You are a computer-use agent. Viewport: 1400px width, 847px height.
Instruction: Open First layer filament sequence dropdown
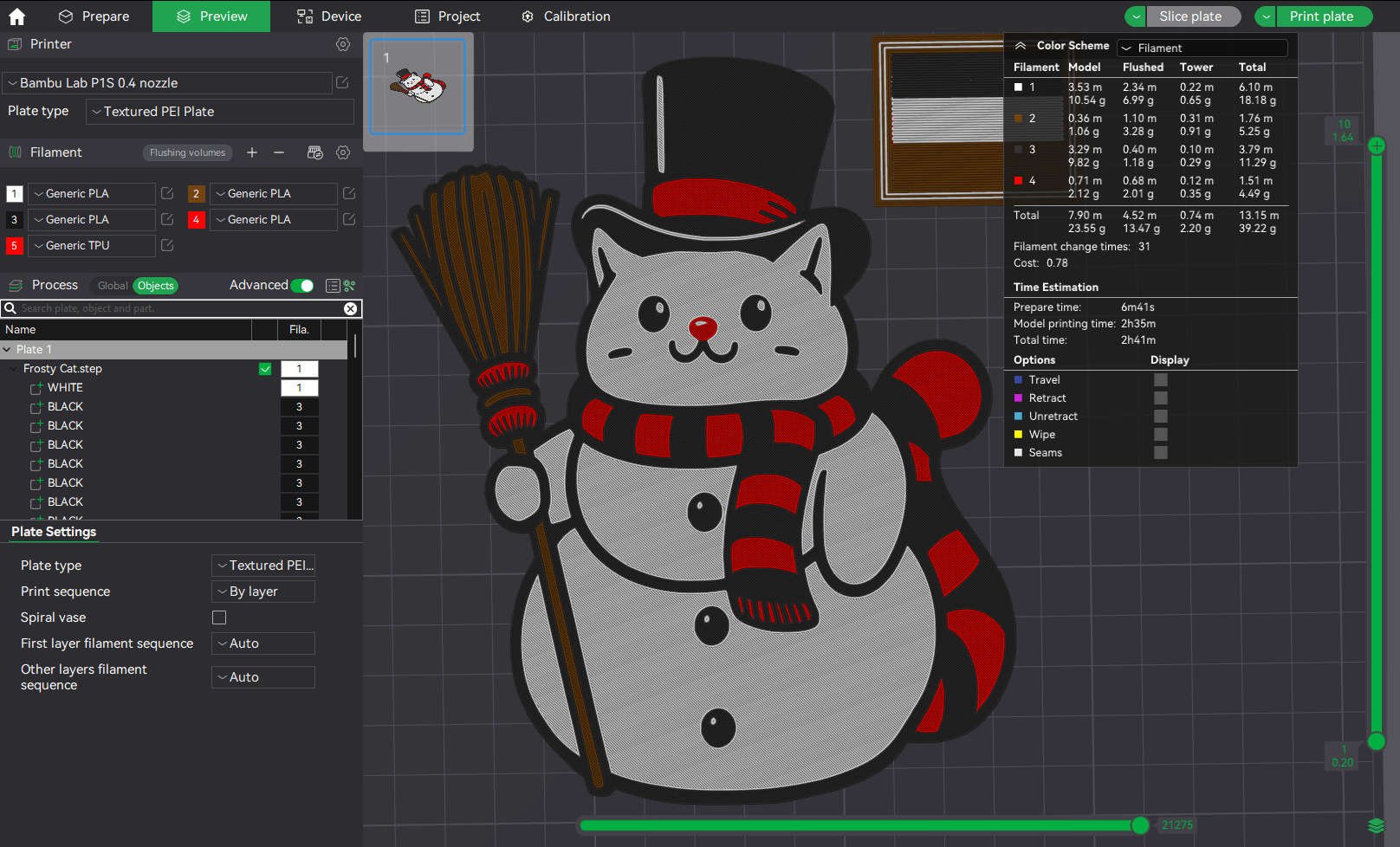tap(263, 643)
